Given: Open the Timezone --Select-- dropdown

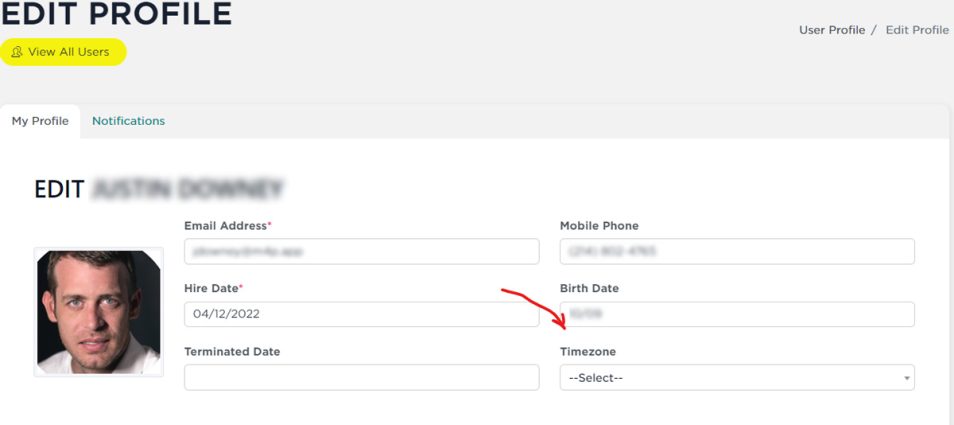Looking at the screenshot, I should (737, 378).
